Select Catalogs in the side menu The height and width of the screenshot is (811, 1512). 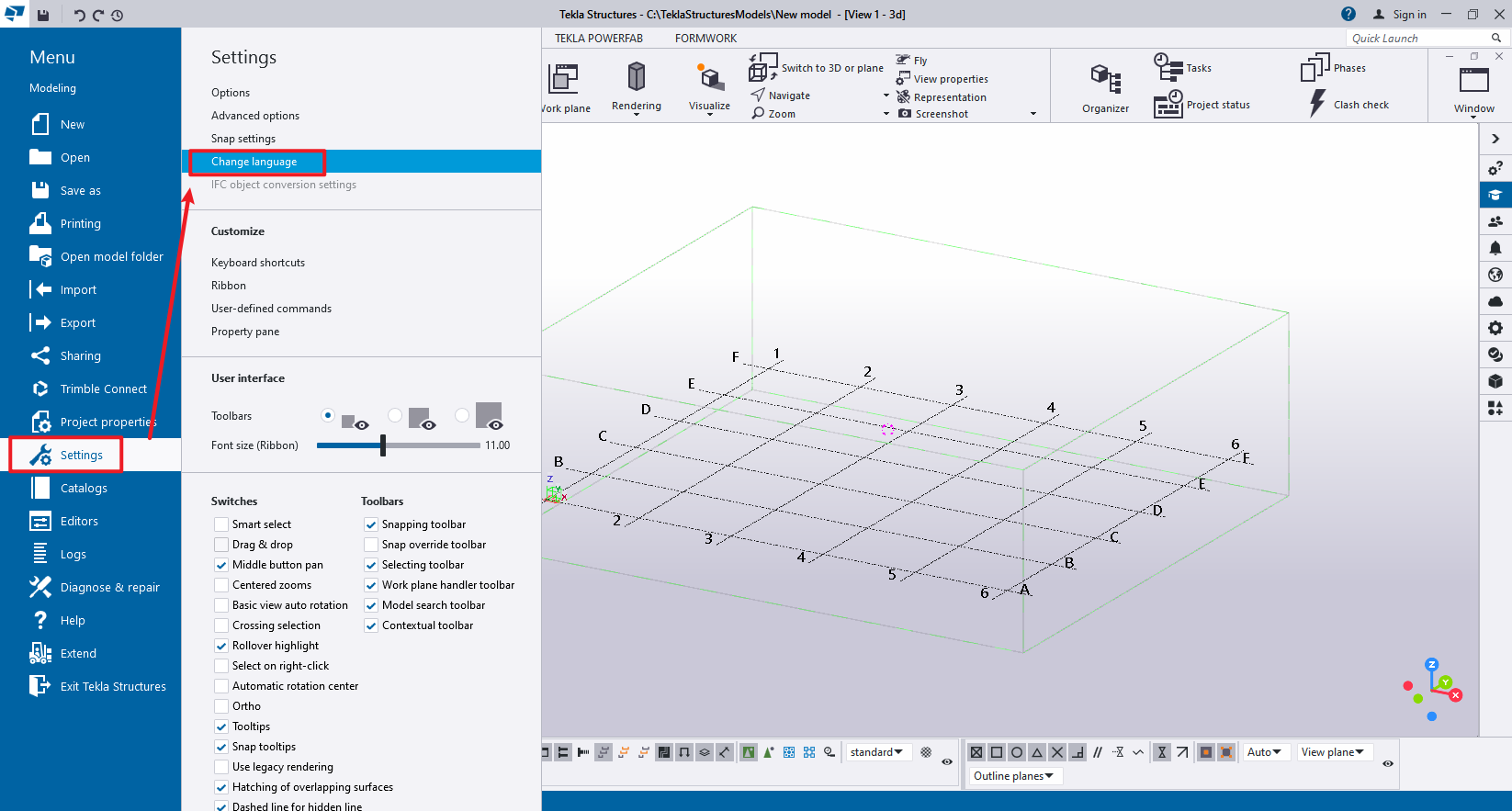(84, 489)
